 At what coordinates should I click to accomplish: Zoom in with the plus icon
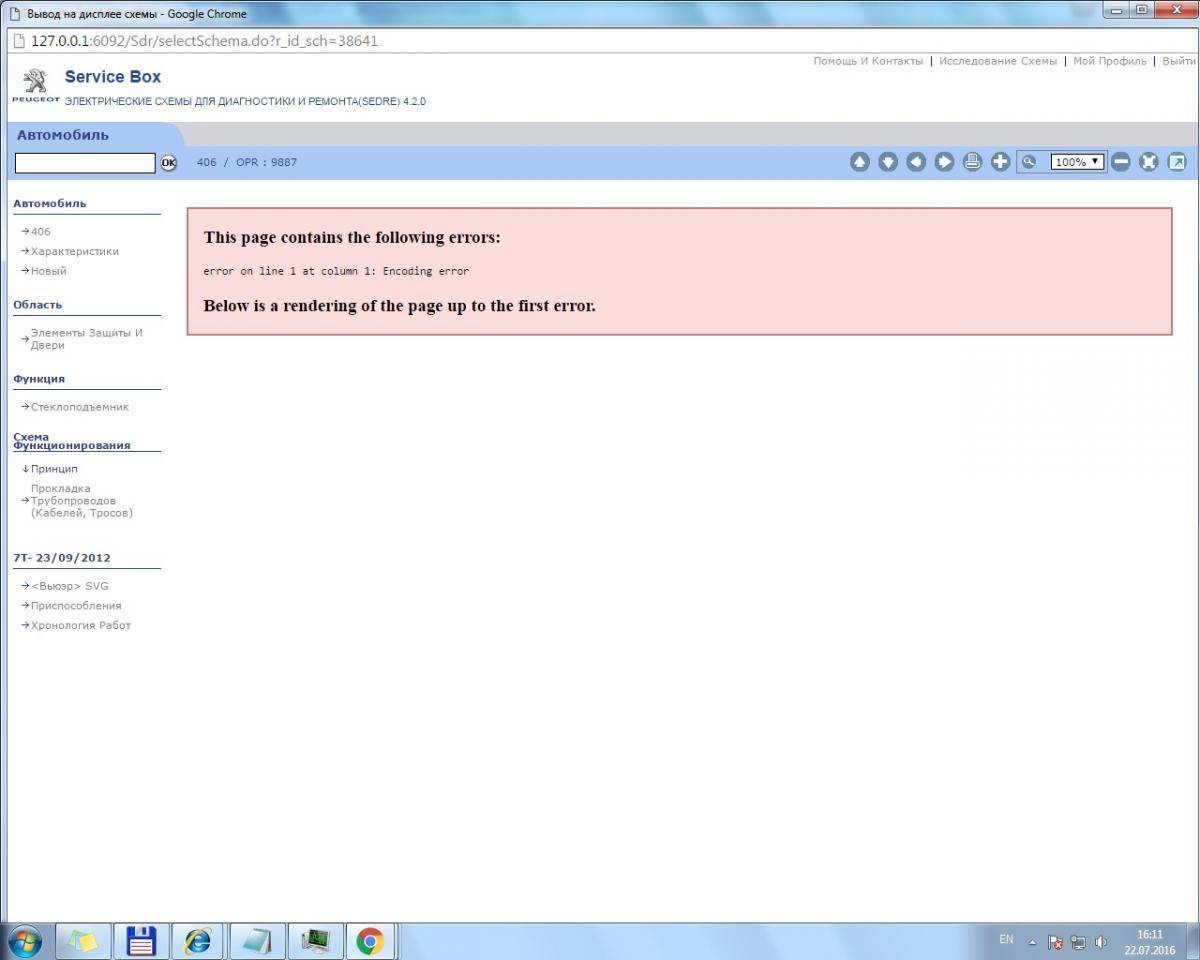point(1000,162)
